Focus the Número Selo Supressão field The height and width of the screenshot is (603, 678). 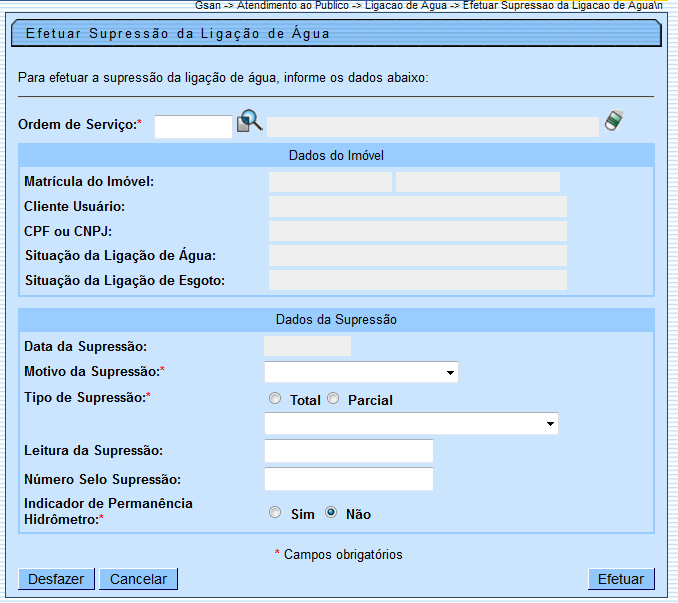pos(348,479)
